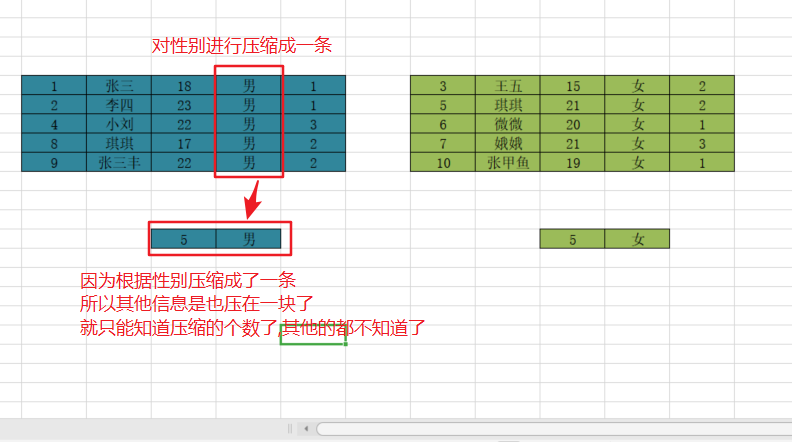Screen dimensions: 792x442
Task: Select the 男 cell in 张三 row
Action: point(249,85)
